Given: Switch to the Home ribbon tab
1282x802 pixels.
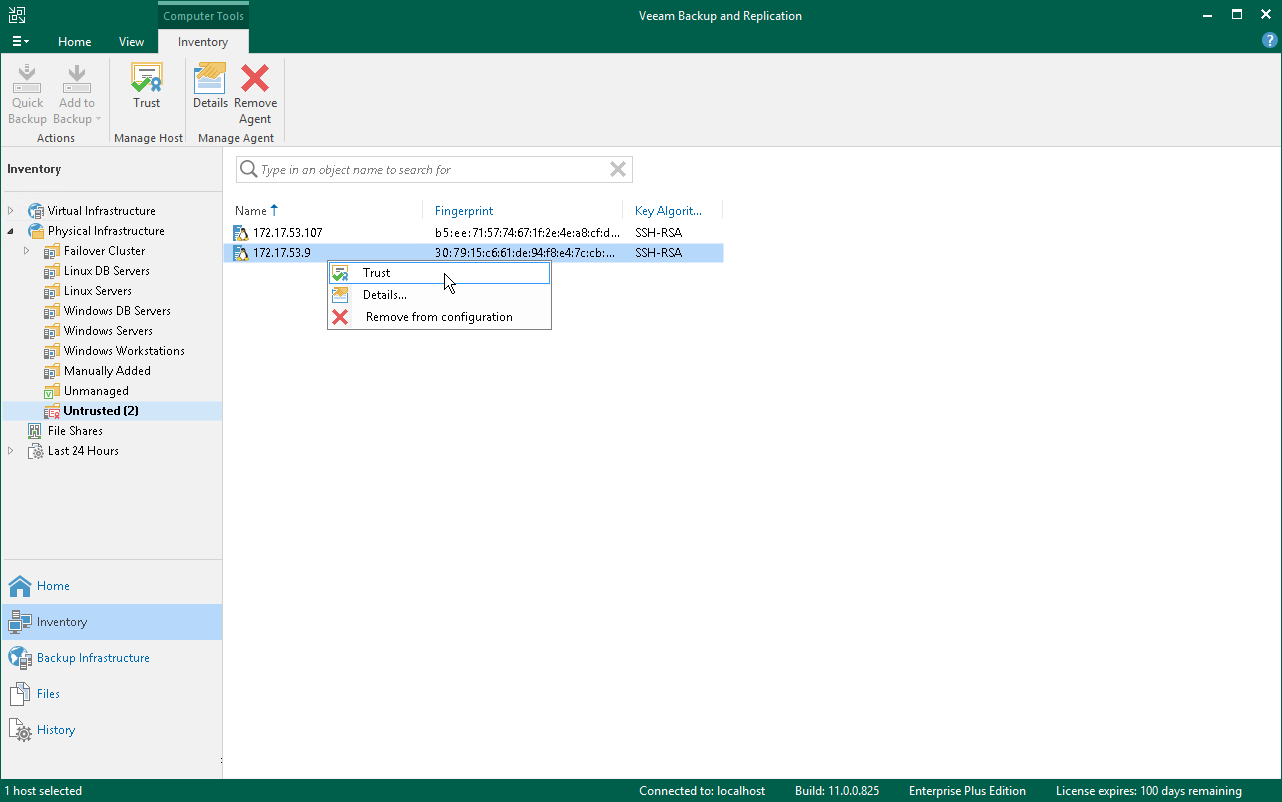Looking at the screenshot, I should [x=75, y=42].
